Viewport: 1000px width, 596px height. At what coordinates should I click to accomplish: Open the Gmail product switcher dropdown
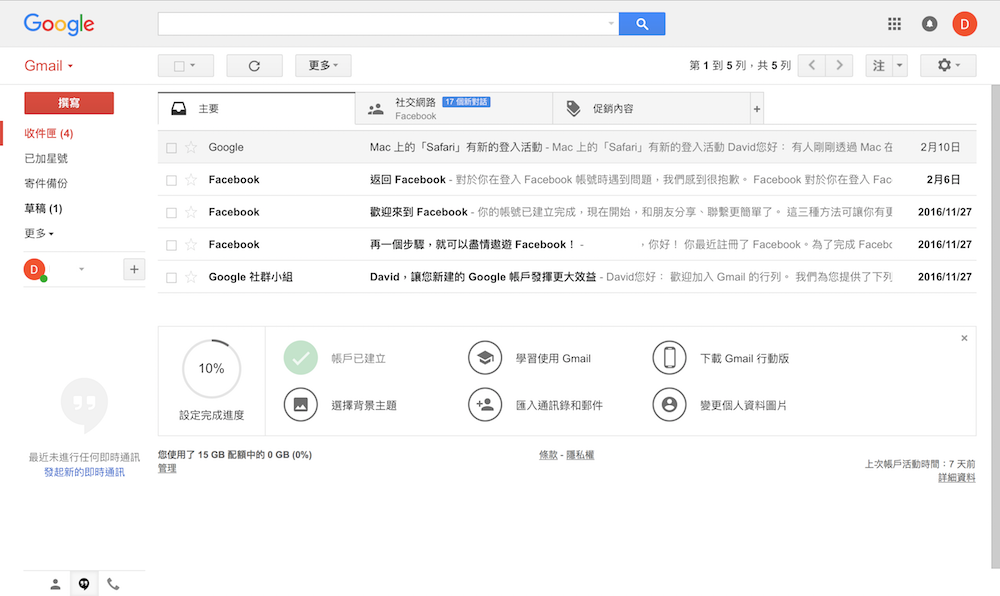pyautogui.click(x=49, y=66)
